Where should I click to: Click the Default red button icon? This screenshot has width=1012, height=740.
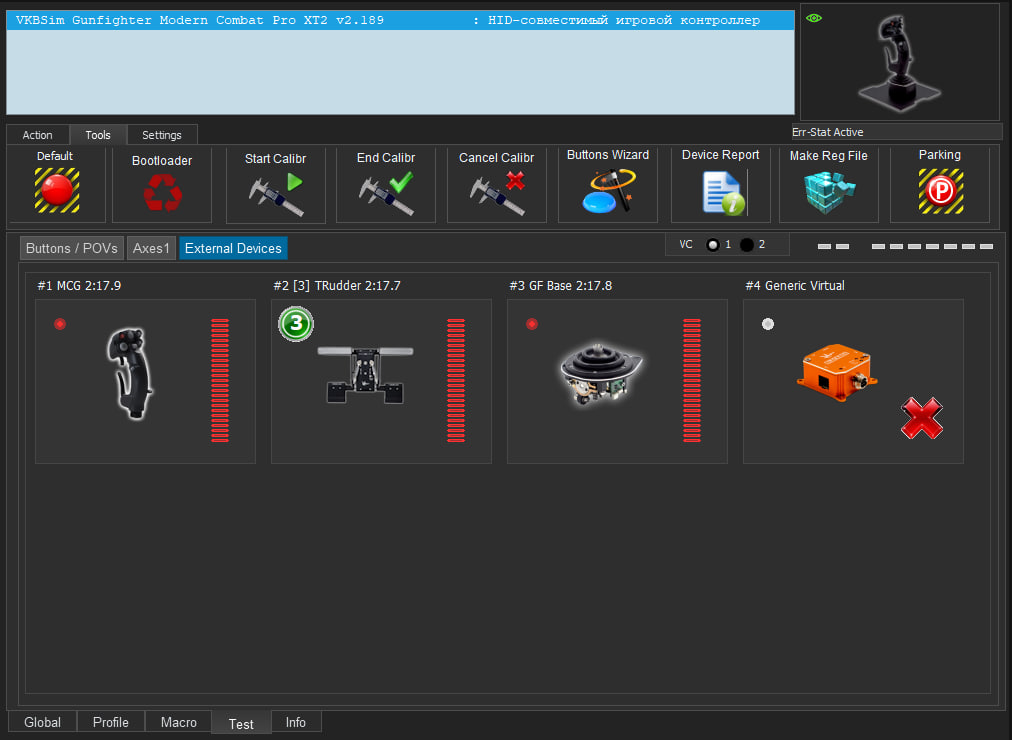[57, 190]
